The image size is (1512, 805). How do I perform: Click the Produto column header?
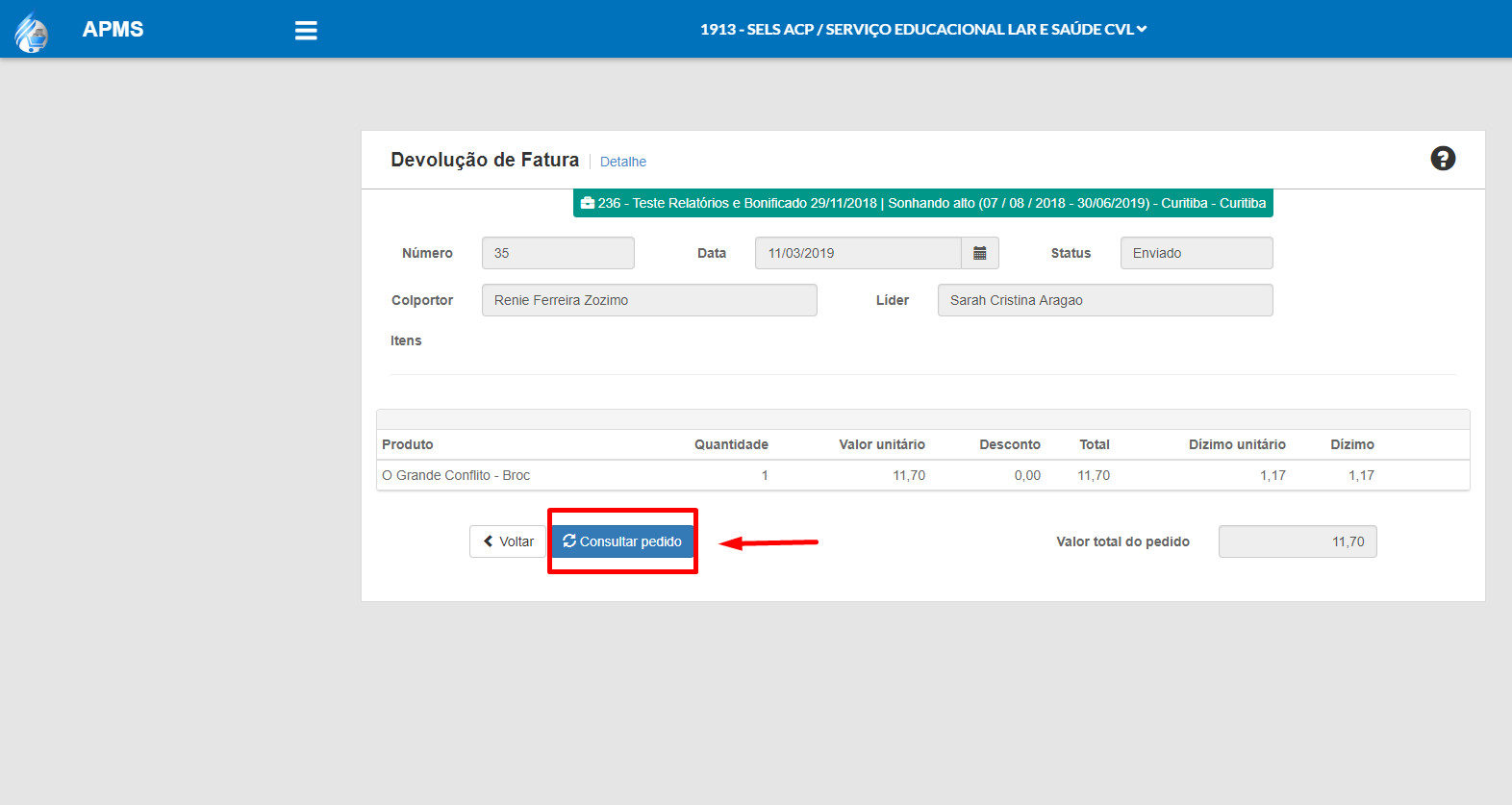click(x=408, y=444)
